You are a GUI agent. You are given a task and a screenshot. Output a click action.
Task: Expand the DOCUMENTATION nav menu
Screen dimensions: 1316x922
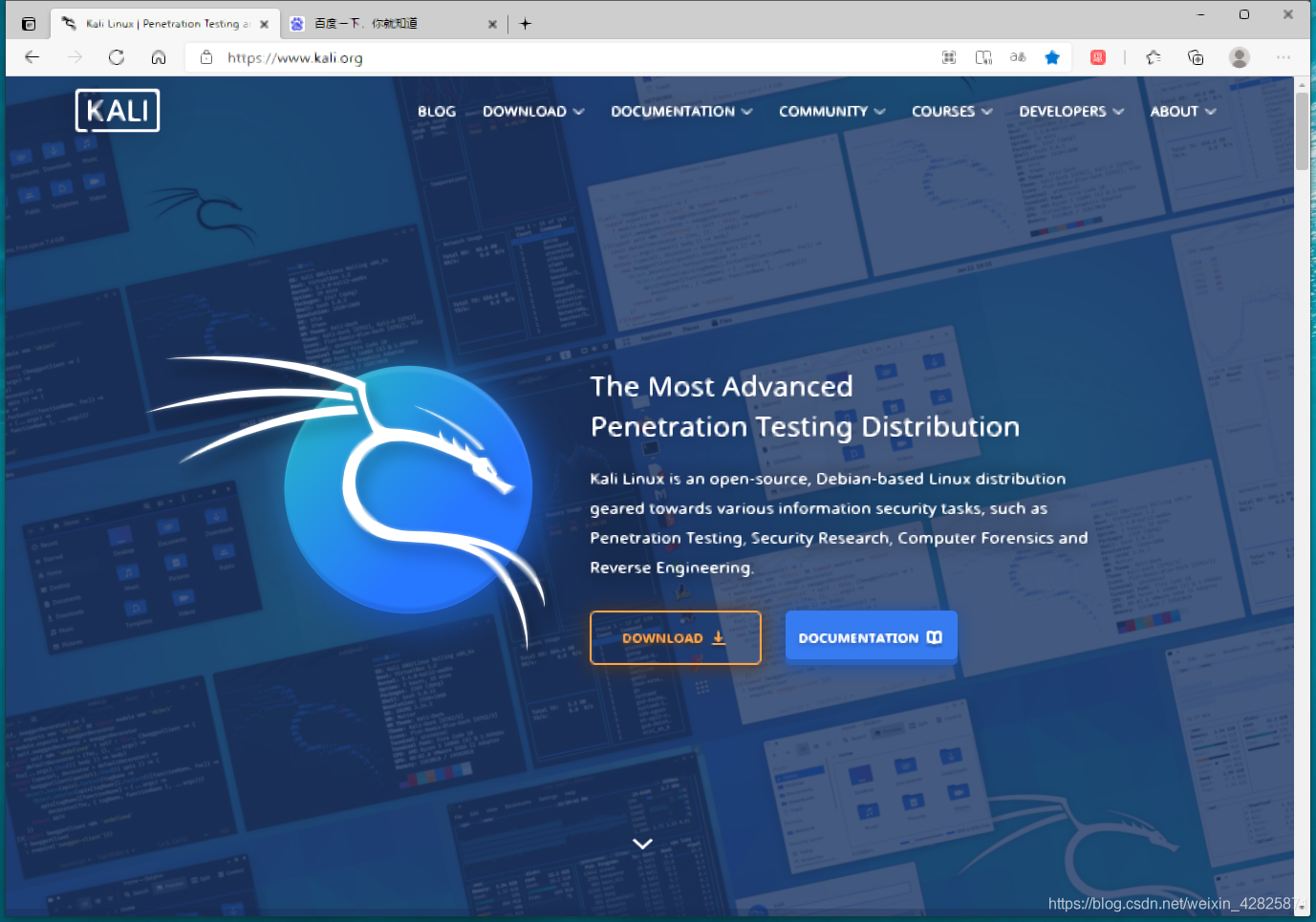point(681,111)
